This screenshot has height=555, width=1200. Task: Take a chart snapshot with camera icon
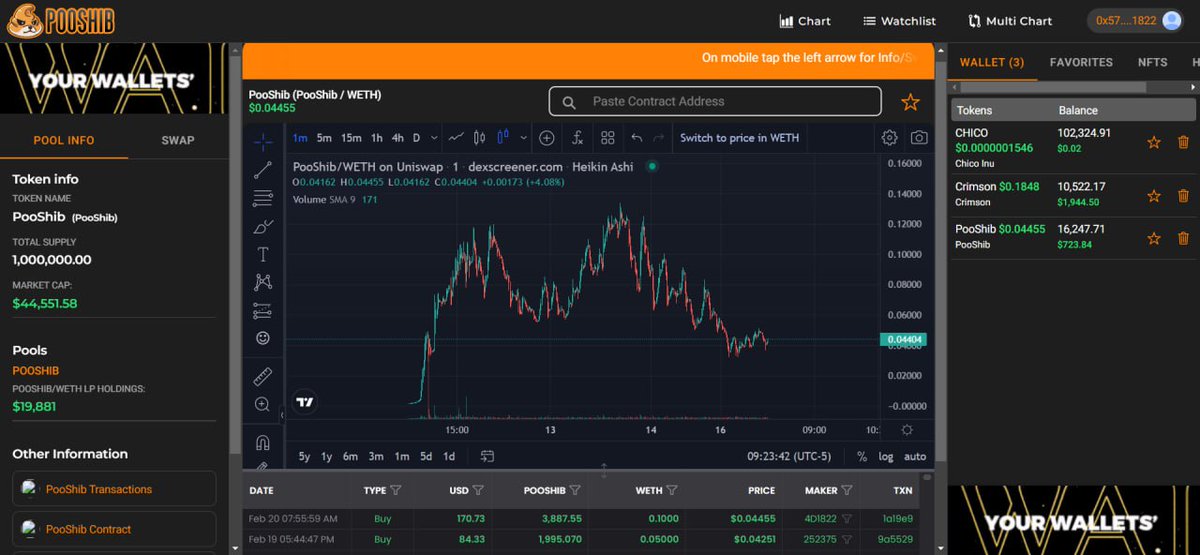[x=919, y=137]
